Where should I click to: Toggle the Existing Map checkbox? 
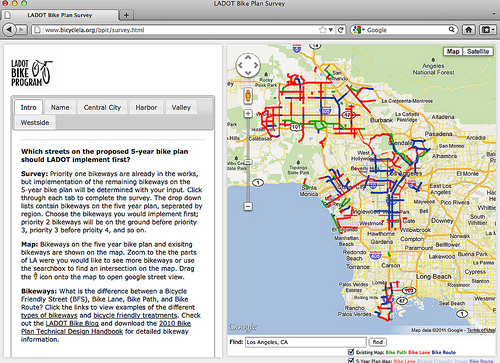tap(351, 352)
